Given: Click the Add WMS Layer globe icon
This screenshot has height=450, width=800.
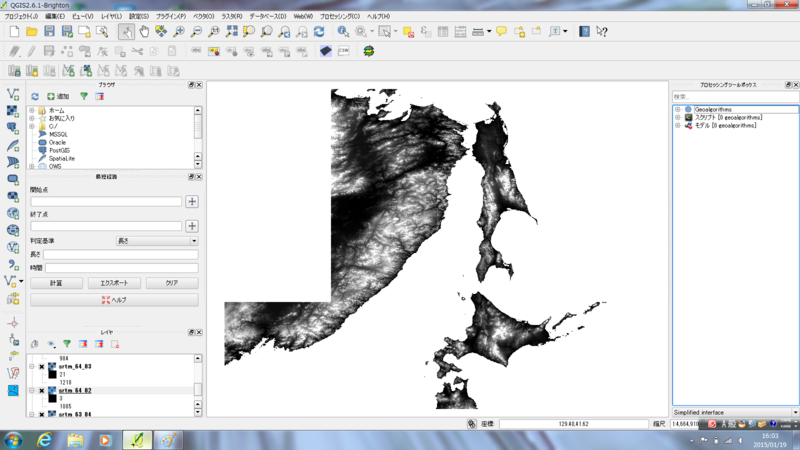Looking at the screenshot, I should [13, 213].
